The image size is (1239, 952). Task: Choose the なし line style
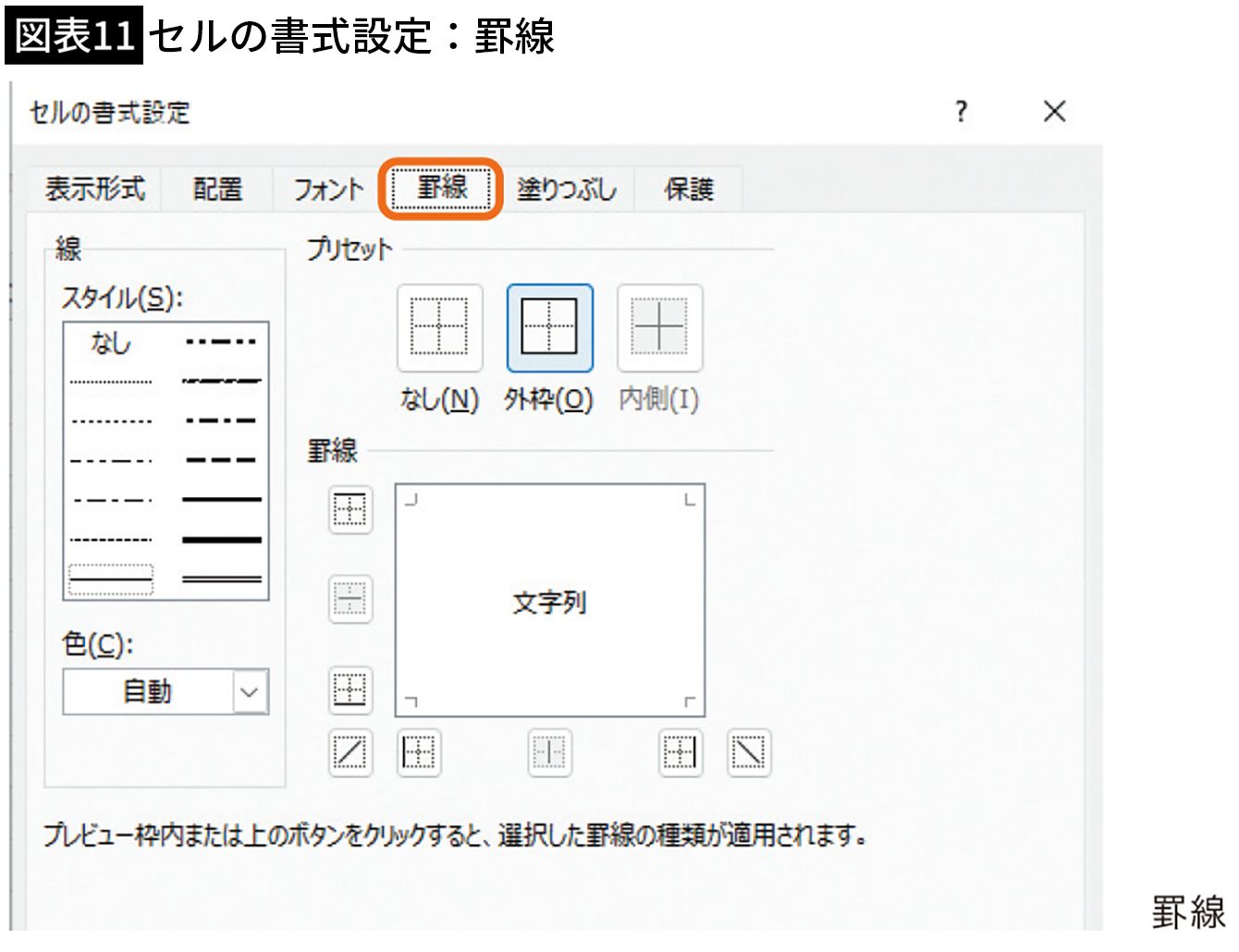coord(111,344)
